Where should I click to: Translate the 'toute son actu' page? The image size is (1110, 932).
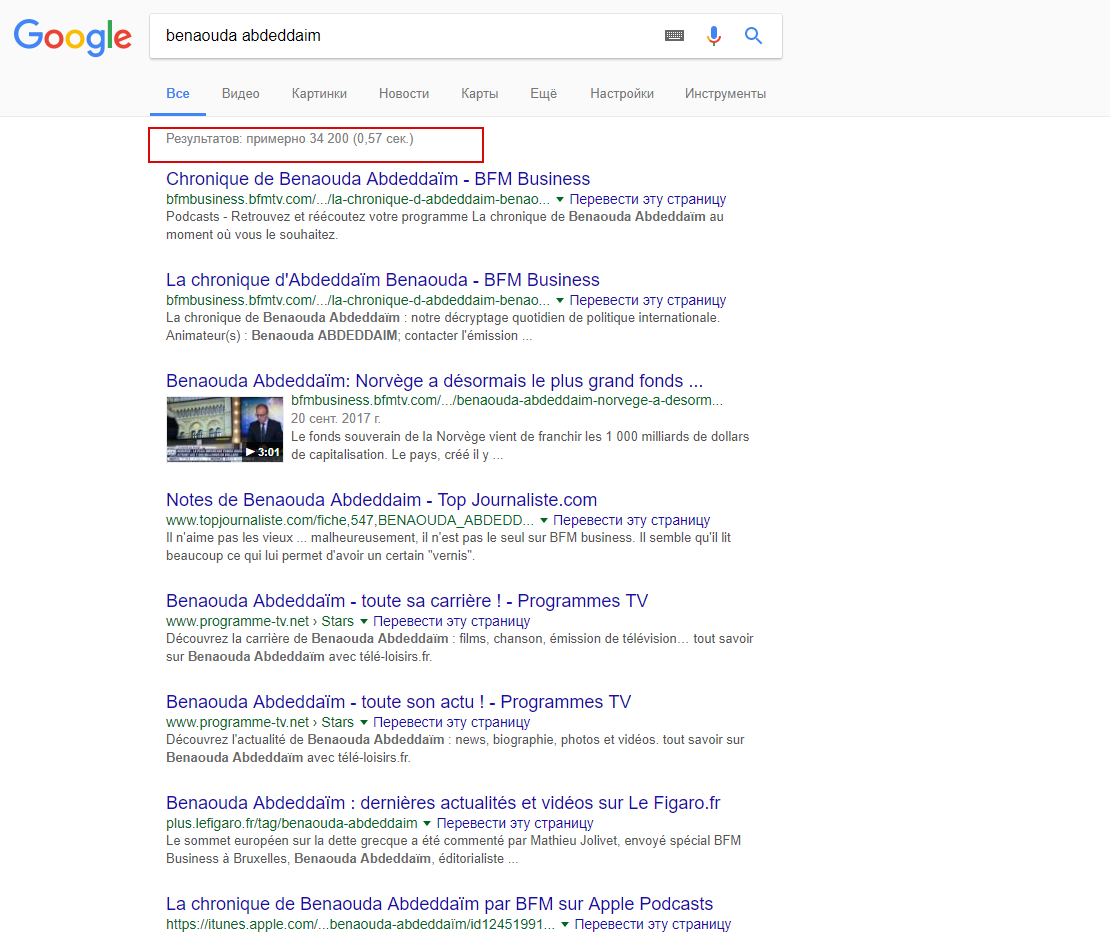tap(452, 723)
